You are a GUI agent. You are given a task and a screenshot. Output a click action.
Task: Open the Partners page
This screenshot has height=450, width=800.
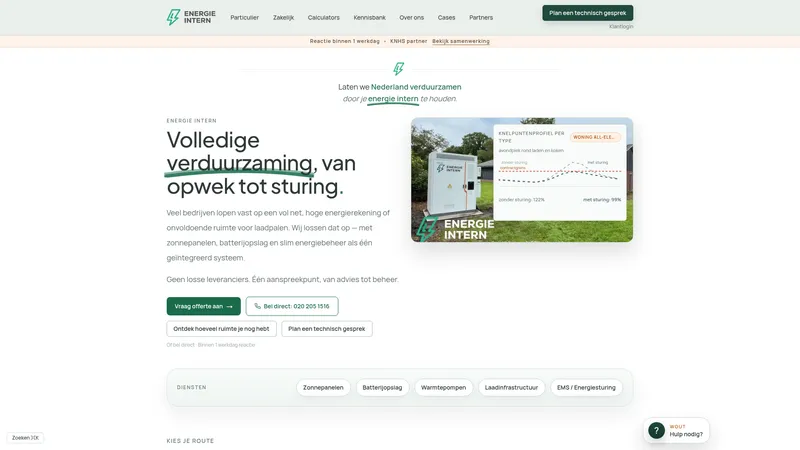click(x=481, y=17)
